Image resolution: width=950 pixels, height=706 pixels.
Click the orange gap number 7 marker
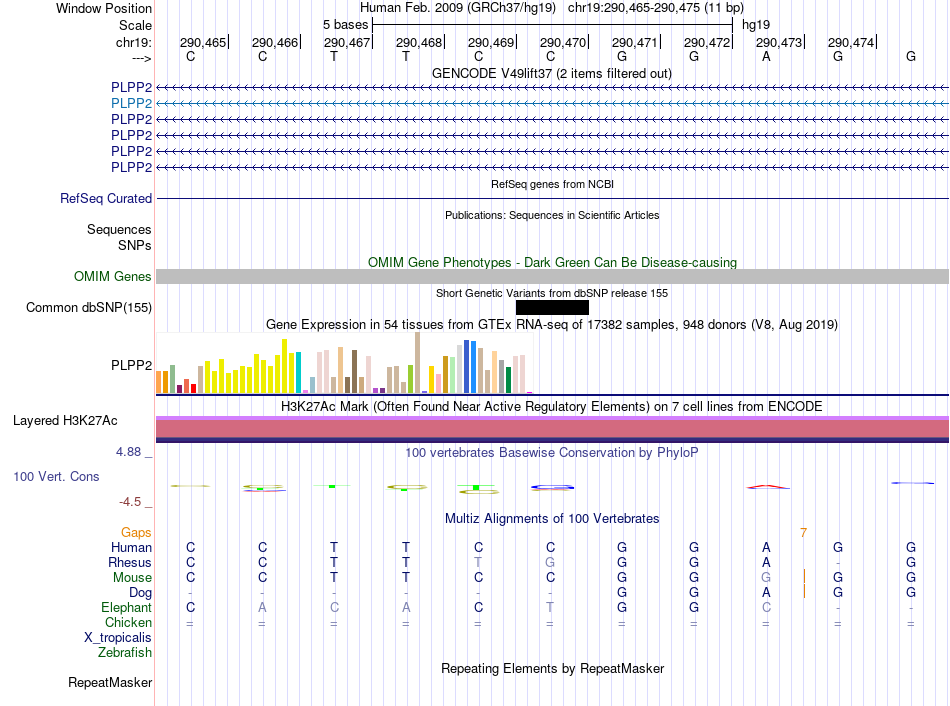pos(803,533)
